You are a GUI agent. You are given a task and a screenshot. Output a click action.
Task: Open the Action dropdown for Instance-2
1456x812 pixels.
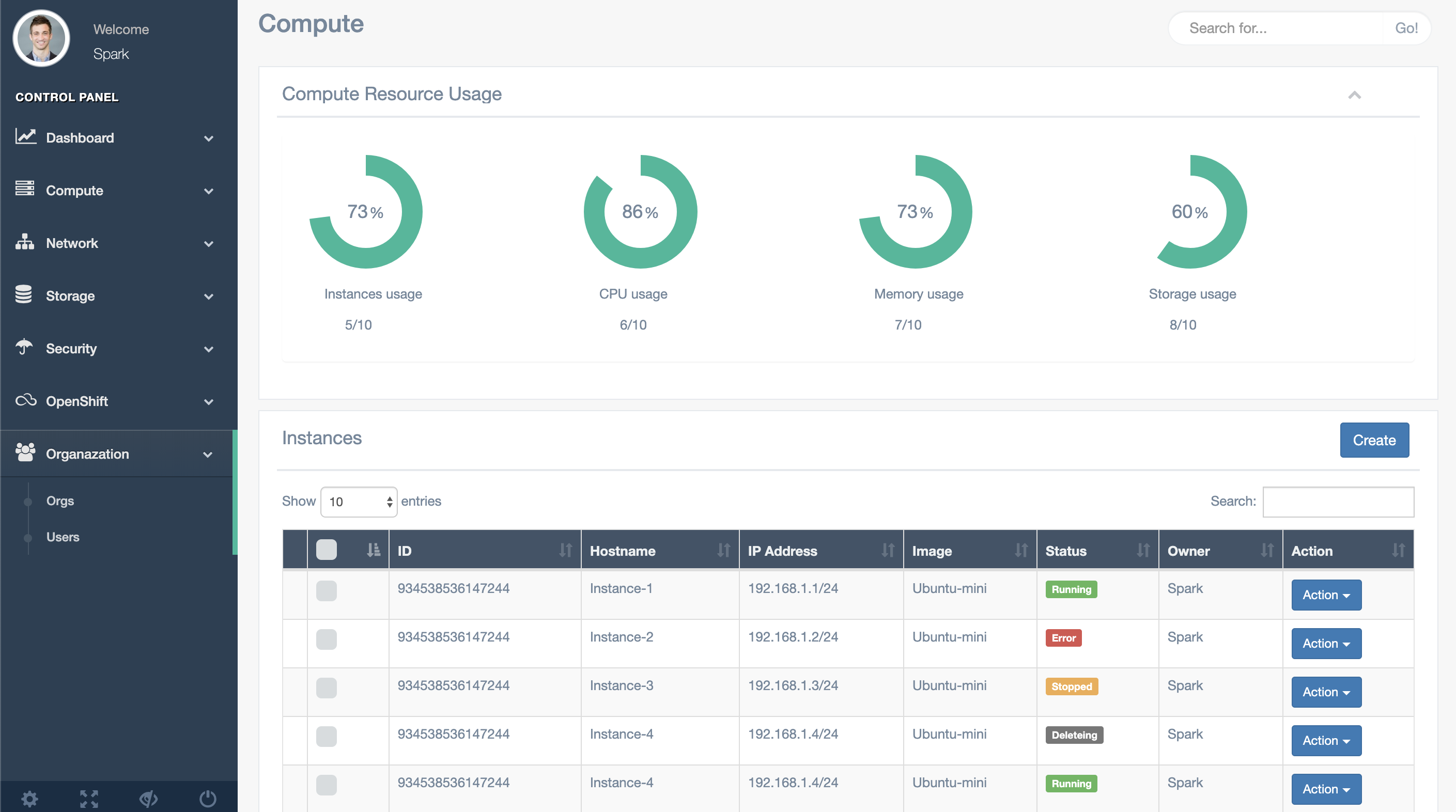pos(1325,643)
